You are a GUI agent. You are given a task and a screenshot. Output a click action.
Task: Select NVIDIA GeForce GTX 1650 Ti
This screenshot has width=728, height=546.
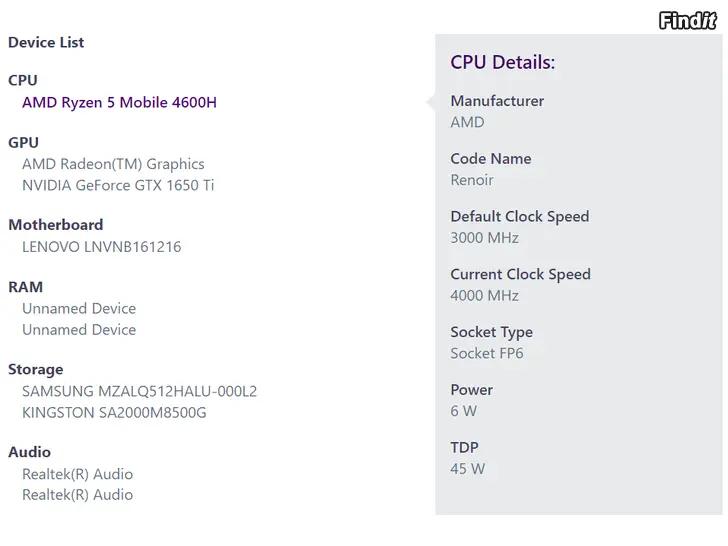(x=118, y=185)
